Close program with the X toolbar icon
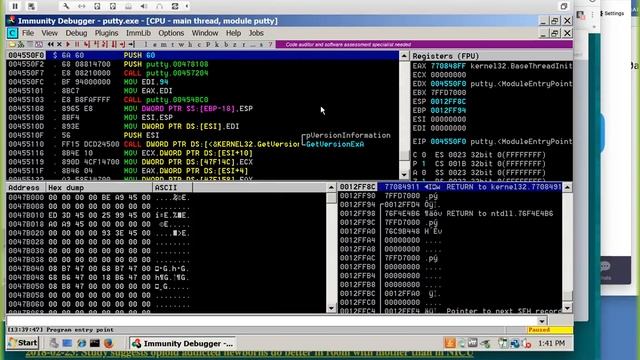The width and height of the screenshot is (640, 360). (59, 44)
